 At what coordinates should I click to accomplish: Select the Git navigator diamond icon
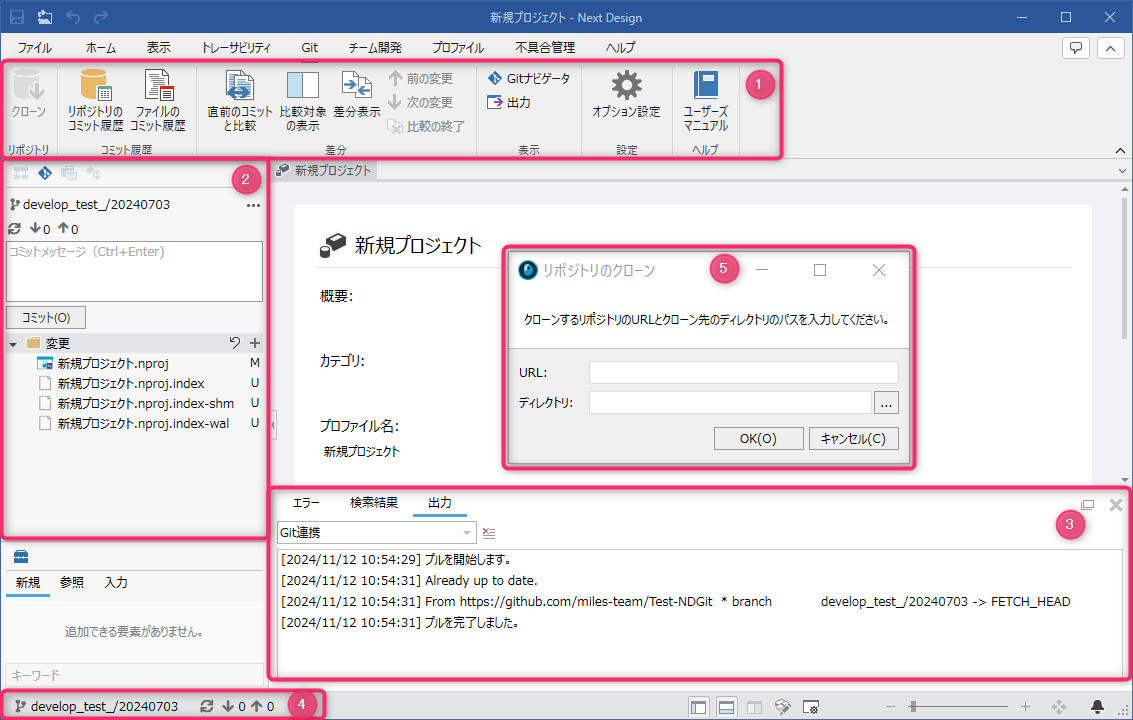(45, 173)
